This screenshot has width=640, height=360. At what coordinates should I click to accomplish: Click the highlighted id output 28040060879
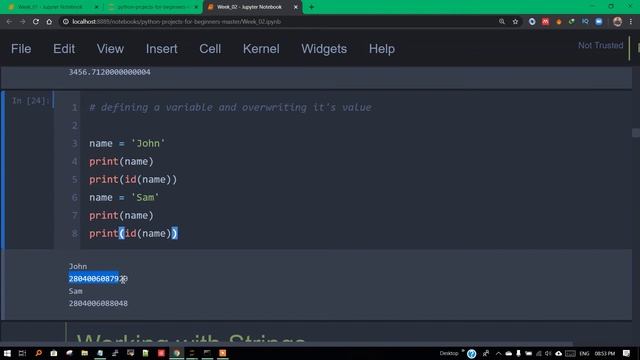pos(93,278)
